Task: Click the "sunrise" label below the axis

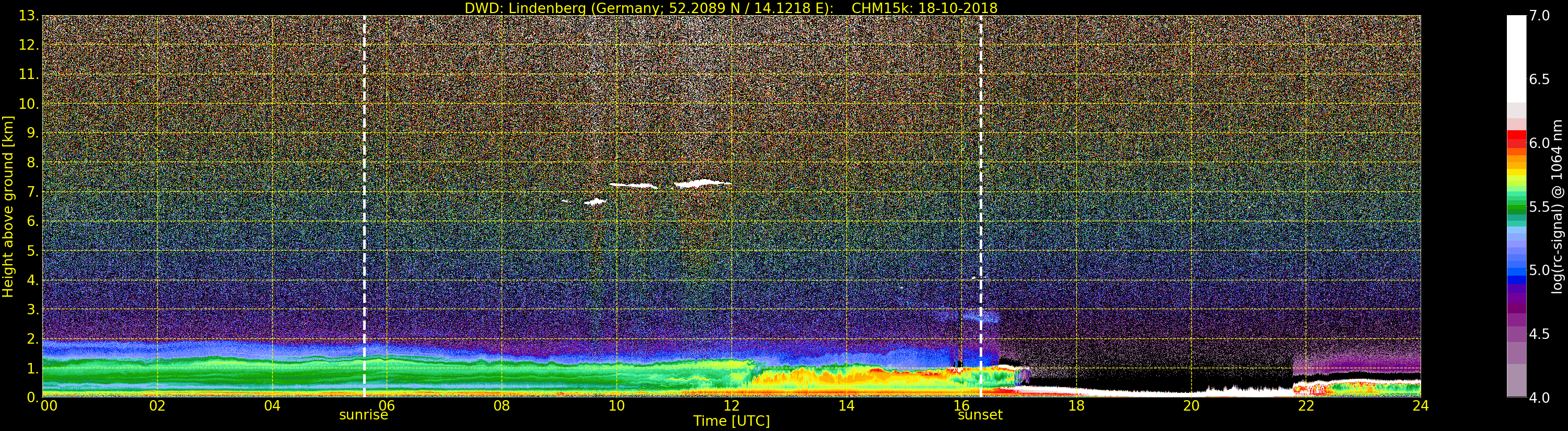Action: (x=363, y=415)
